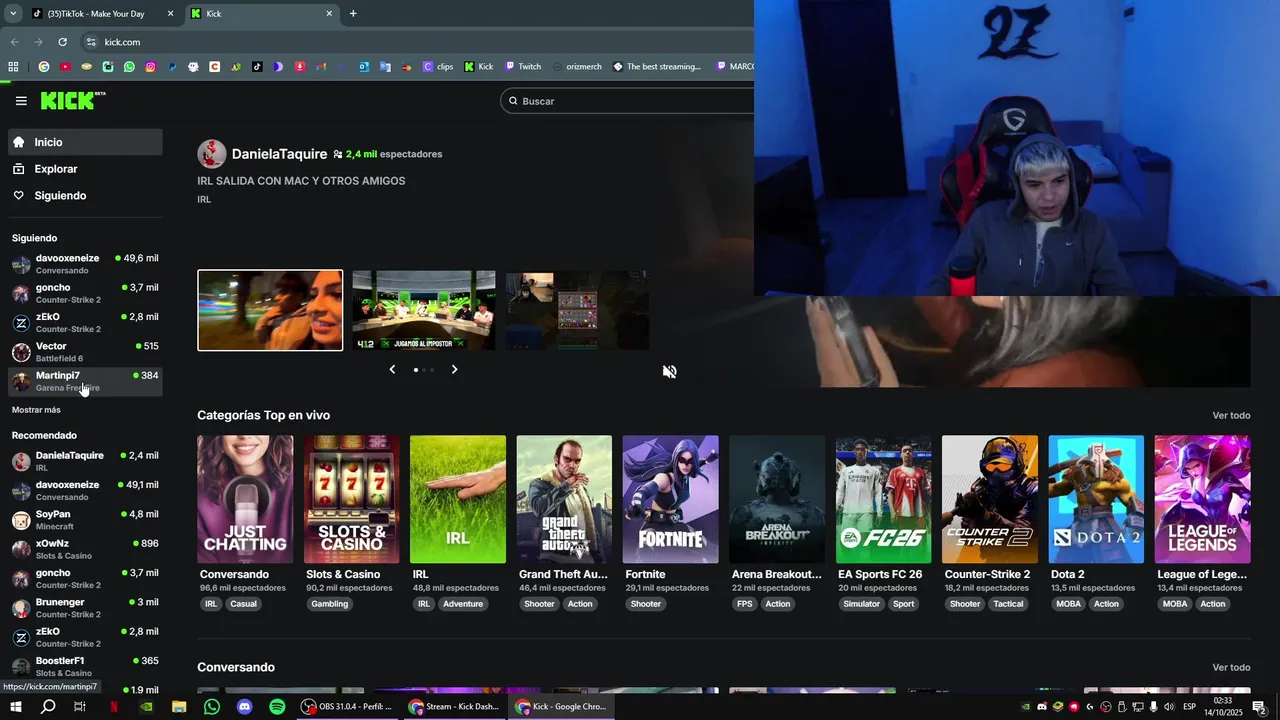Click the Adventure tag under IRL
This screenshot has height=720, width=1280.
(x=463, y=604)
